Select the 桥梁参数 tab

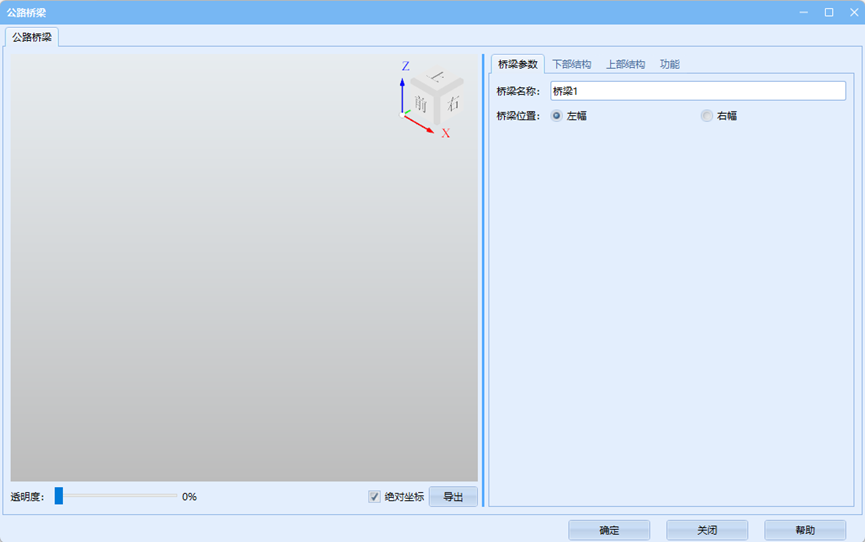point(517,64)
